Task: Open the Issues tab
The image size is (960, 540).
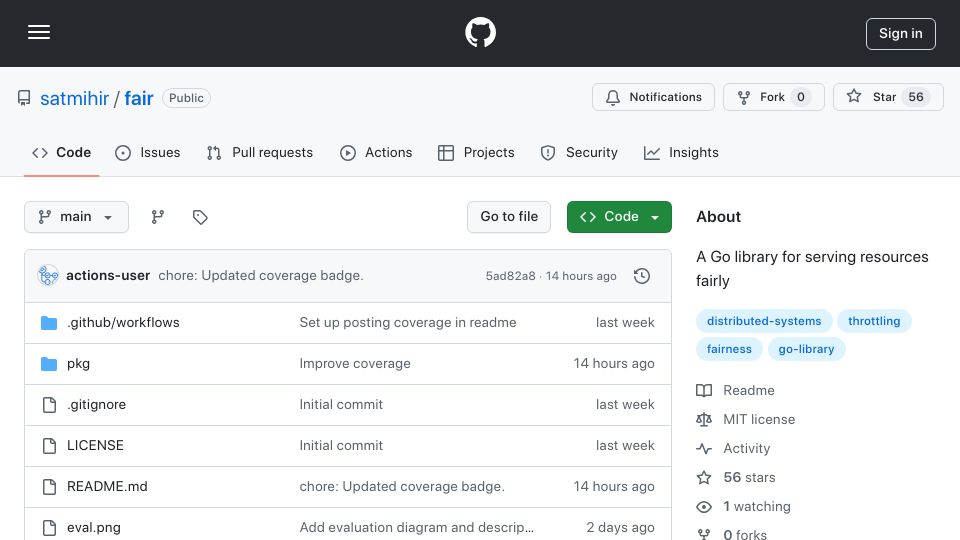Action: point(148,152)
